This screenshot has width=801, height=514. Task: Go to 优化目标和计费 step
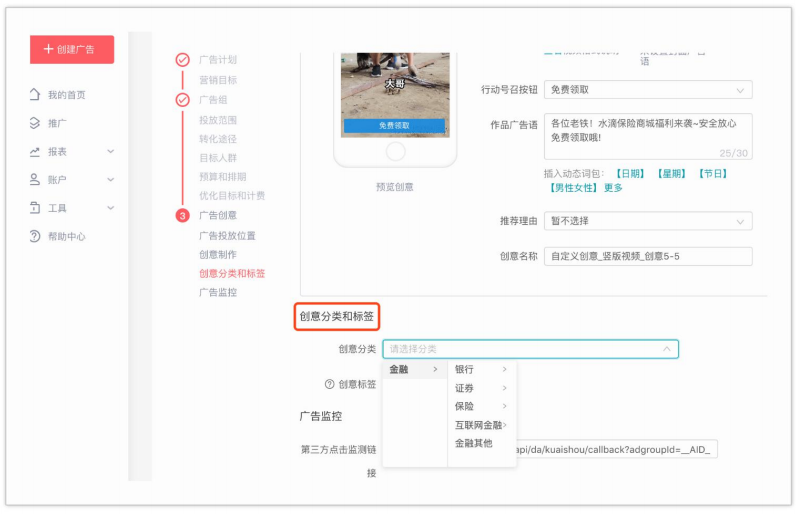pyautogui.click(x=232, y=196)
